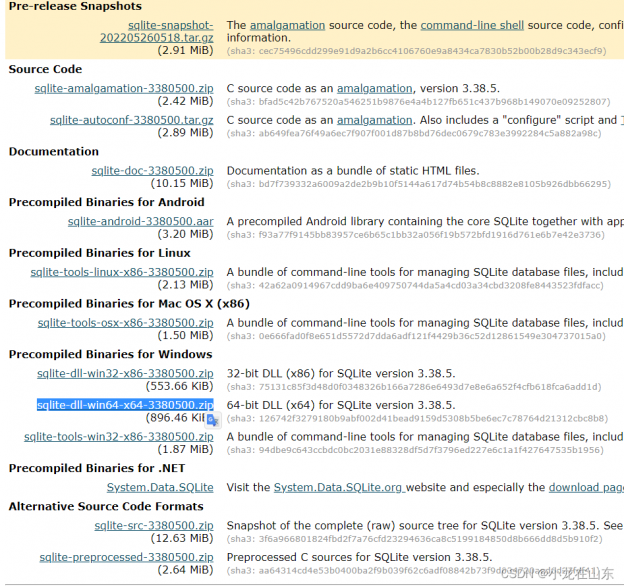624x586 pixels.
Task: Download sqlite-doc-3380500.zip documentation bundle
Action: click(152, 171)
